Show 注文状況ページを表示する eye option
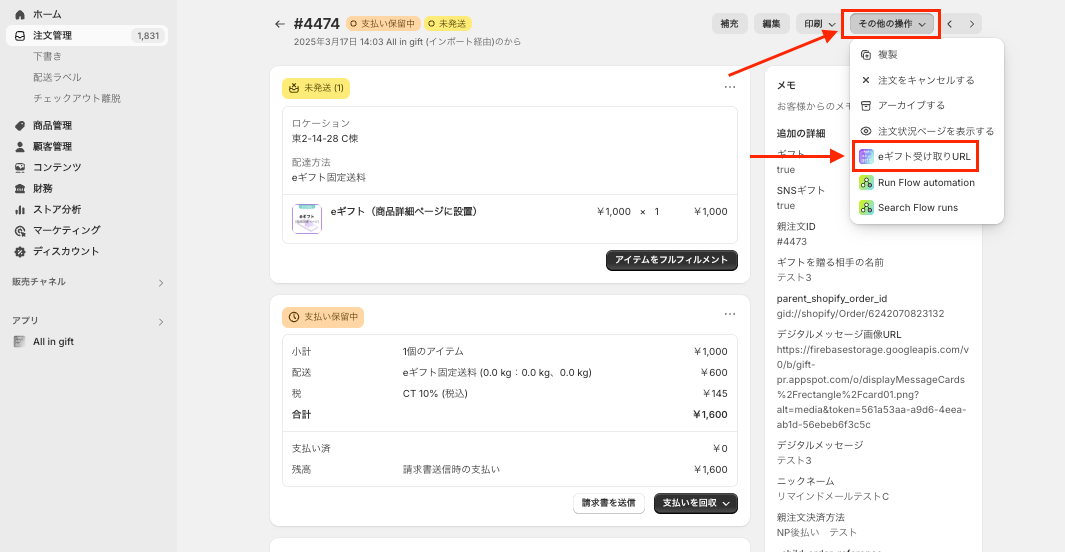The width and height of the screenshot is (1065, 552). (x=935, y=131)
